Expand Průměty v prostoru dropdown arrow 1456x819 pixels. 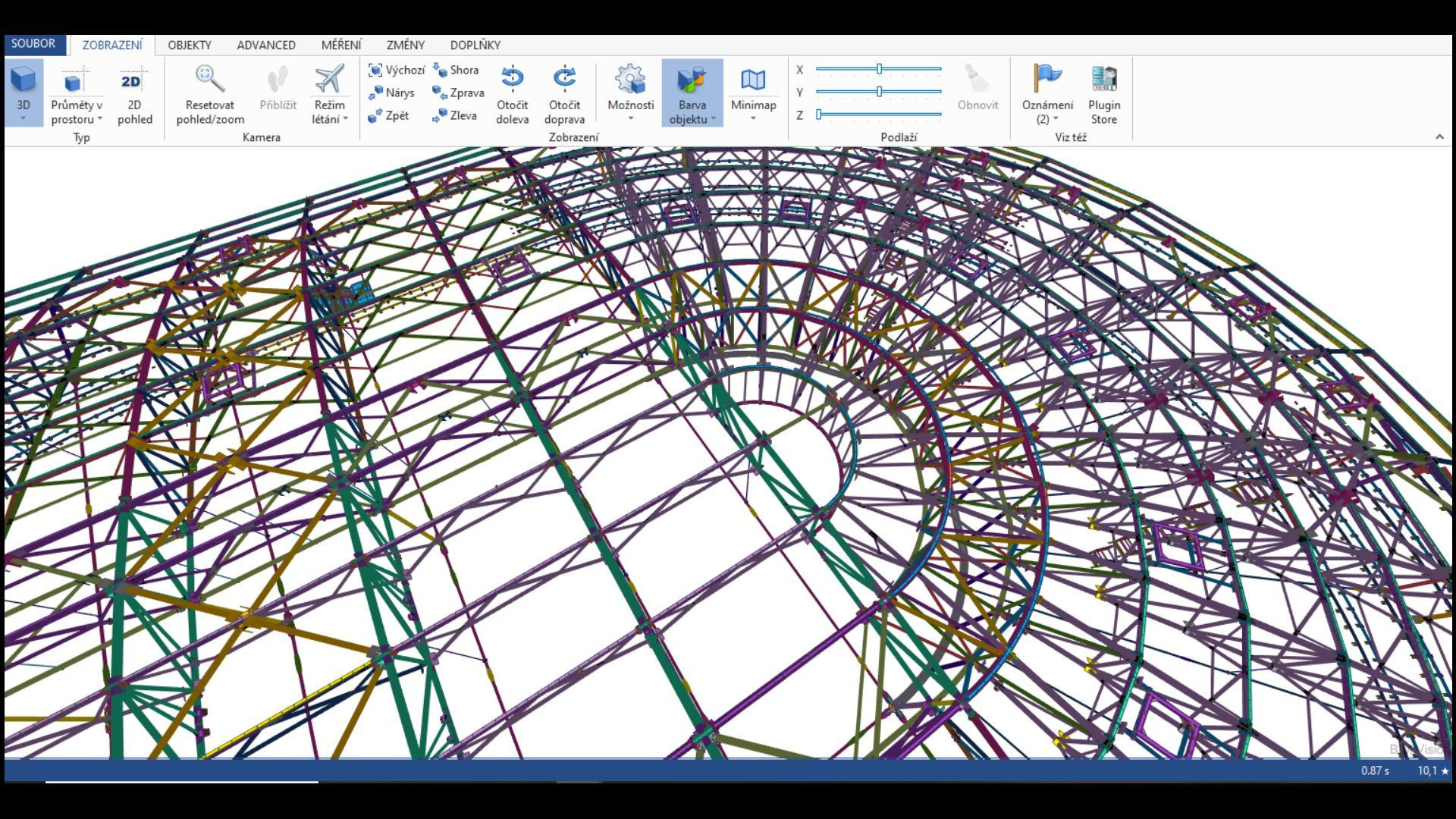pyautogui.click(x=100, y=119)
